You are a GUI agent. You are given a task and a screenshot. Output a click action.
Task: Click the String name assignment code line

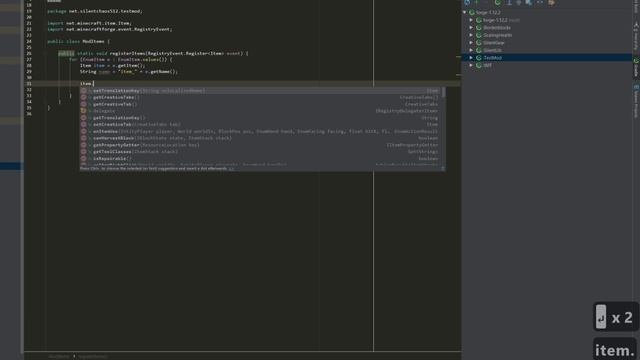(129, 71)
